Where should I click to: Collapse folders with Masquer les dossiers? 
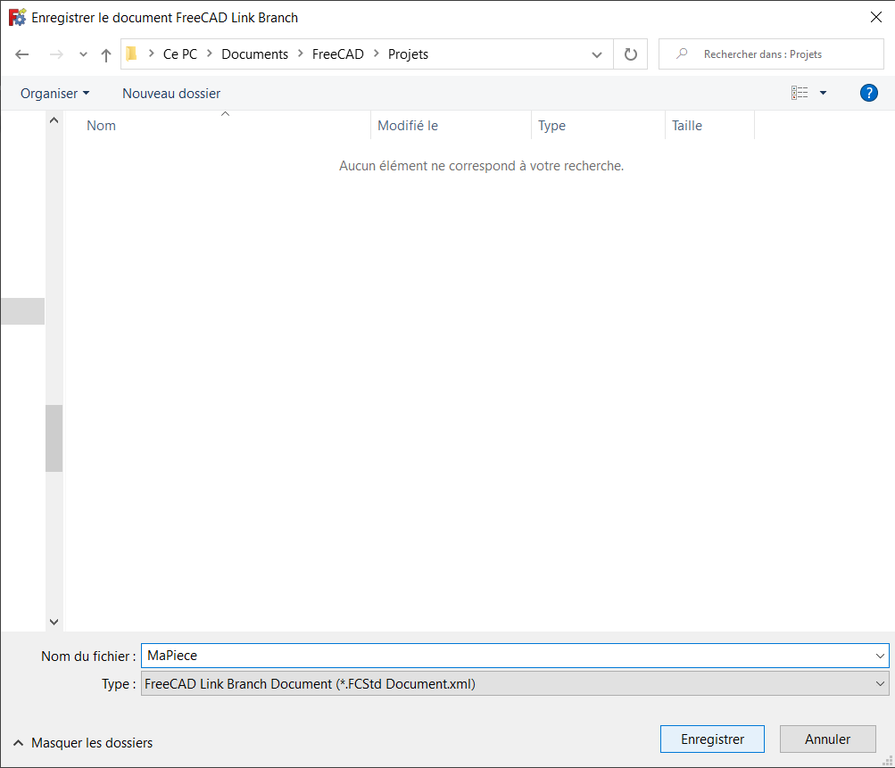pyautogui.click(x=83, y=743)
